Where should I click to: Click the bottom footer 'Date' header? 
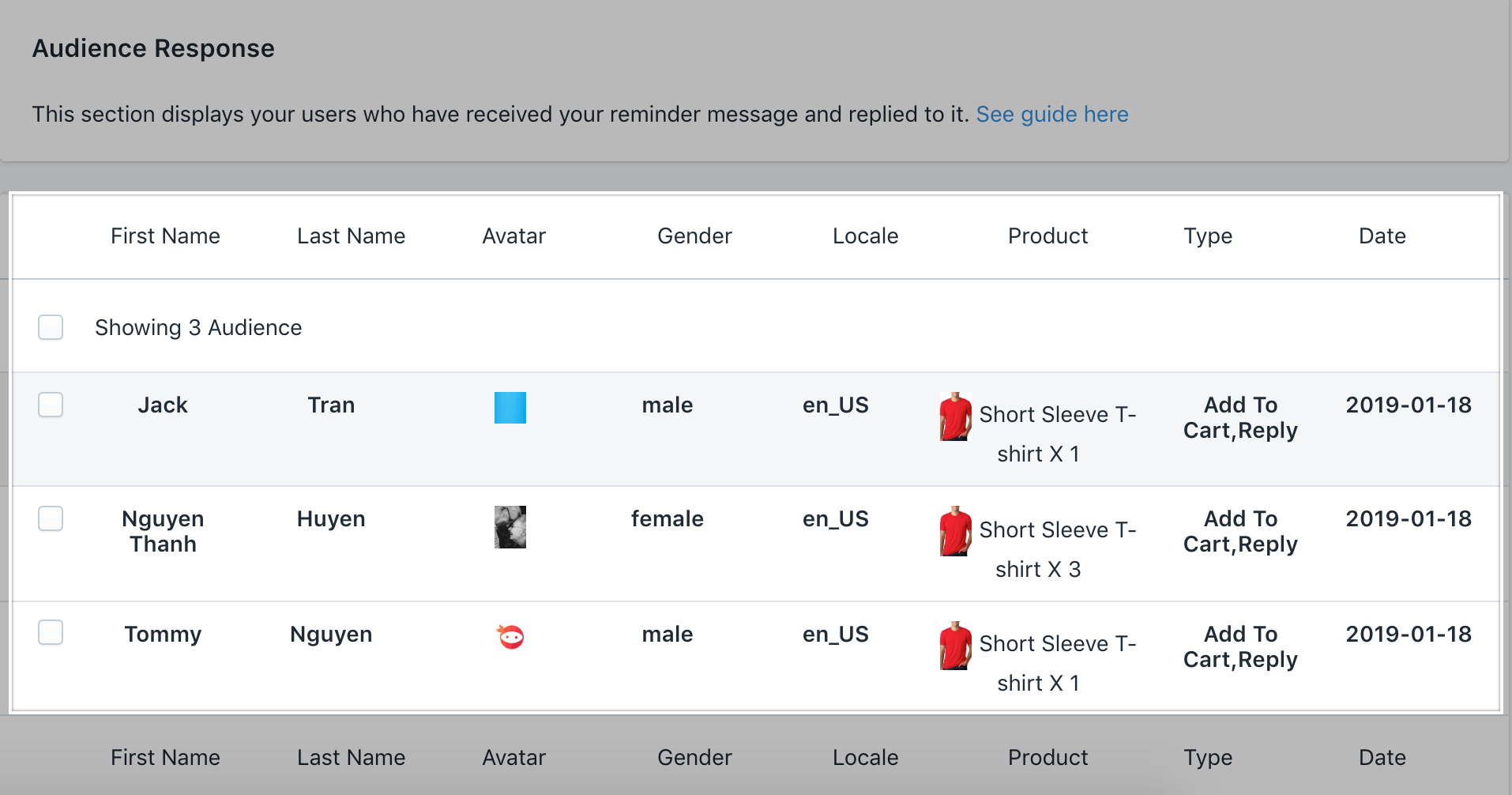click(x=1382, y=758)
